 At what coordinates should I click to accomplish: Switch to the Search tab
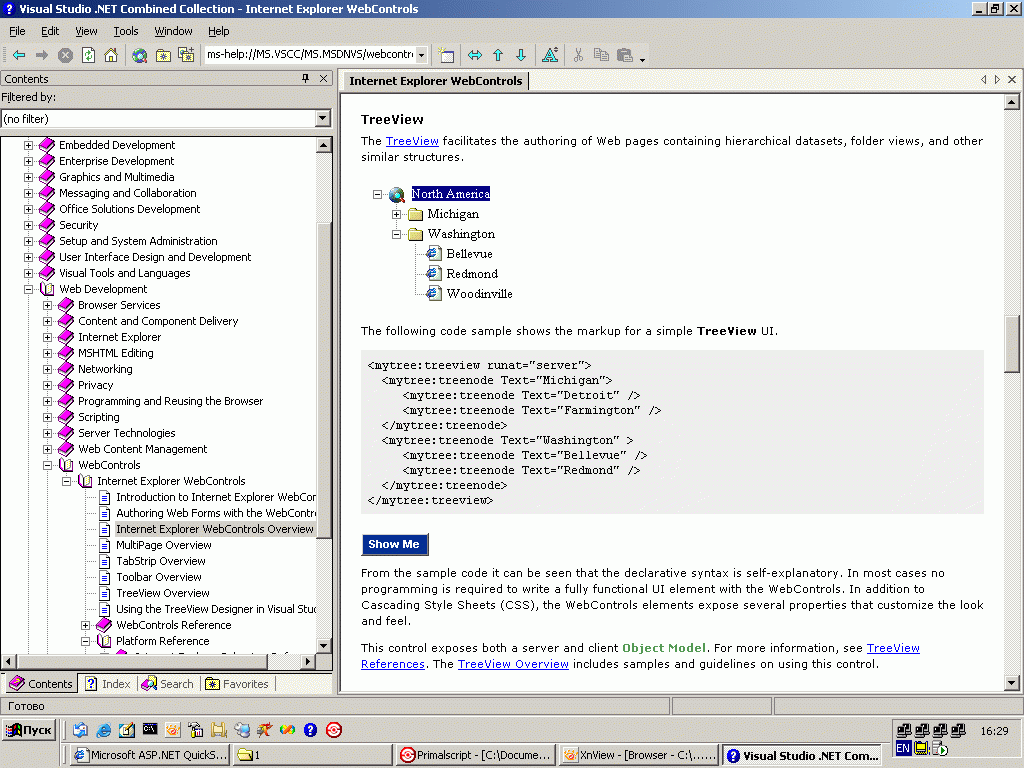coord(168,684)
